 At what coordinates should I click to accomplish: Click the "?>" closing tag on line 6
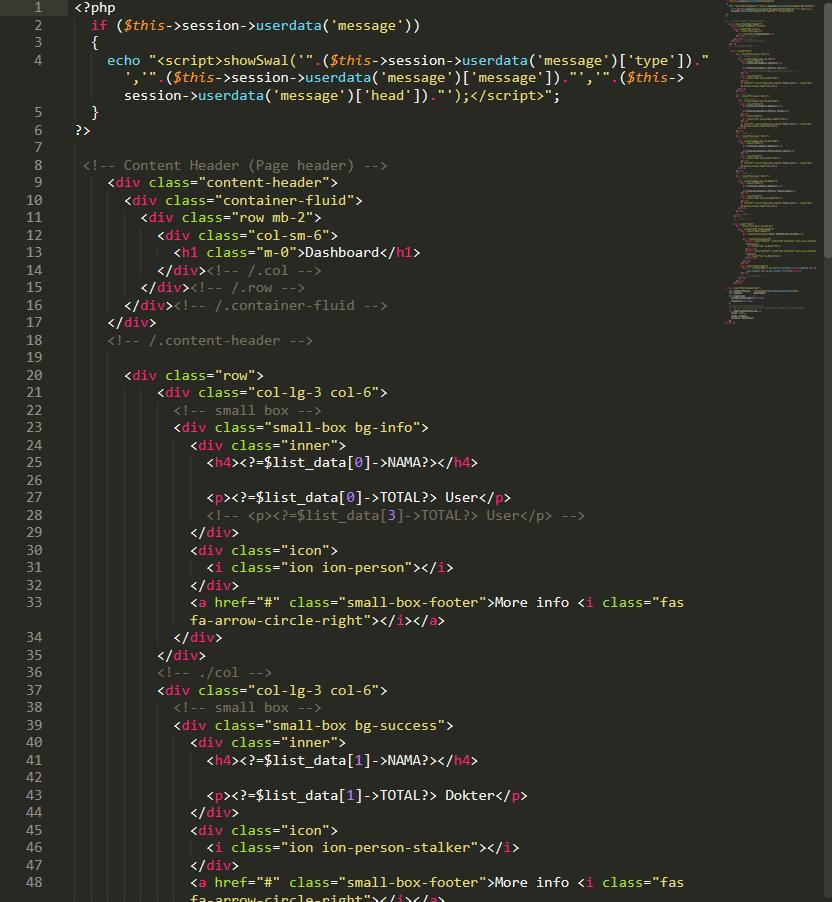[x=82, y=131]
